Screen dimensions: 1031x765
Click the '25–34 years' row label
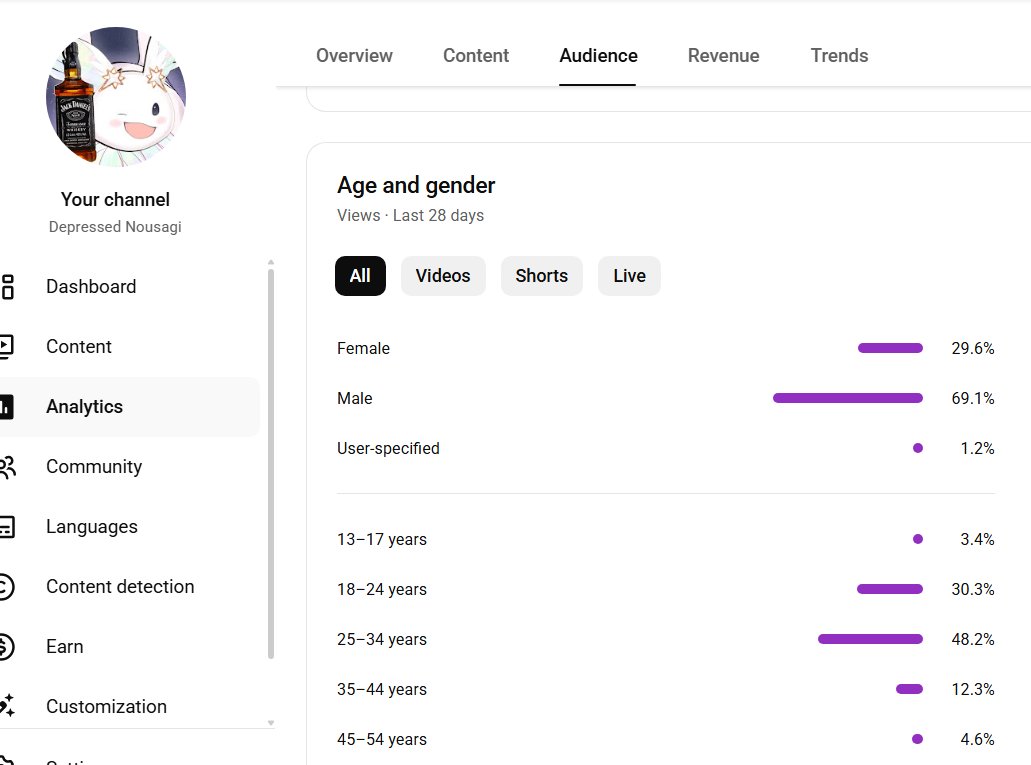click(382, 639)
